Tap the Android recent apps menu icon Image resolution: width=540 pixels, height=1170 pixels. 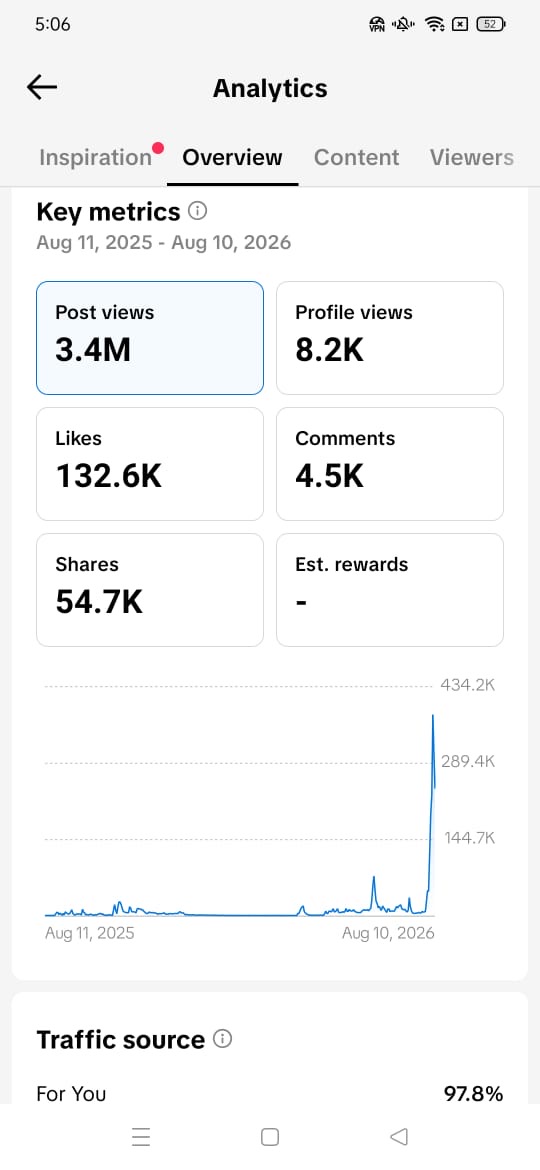coord(141,1136)
